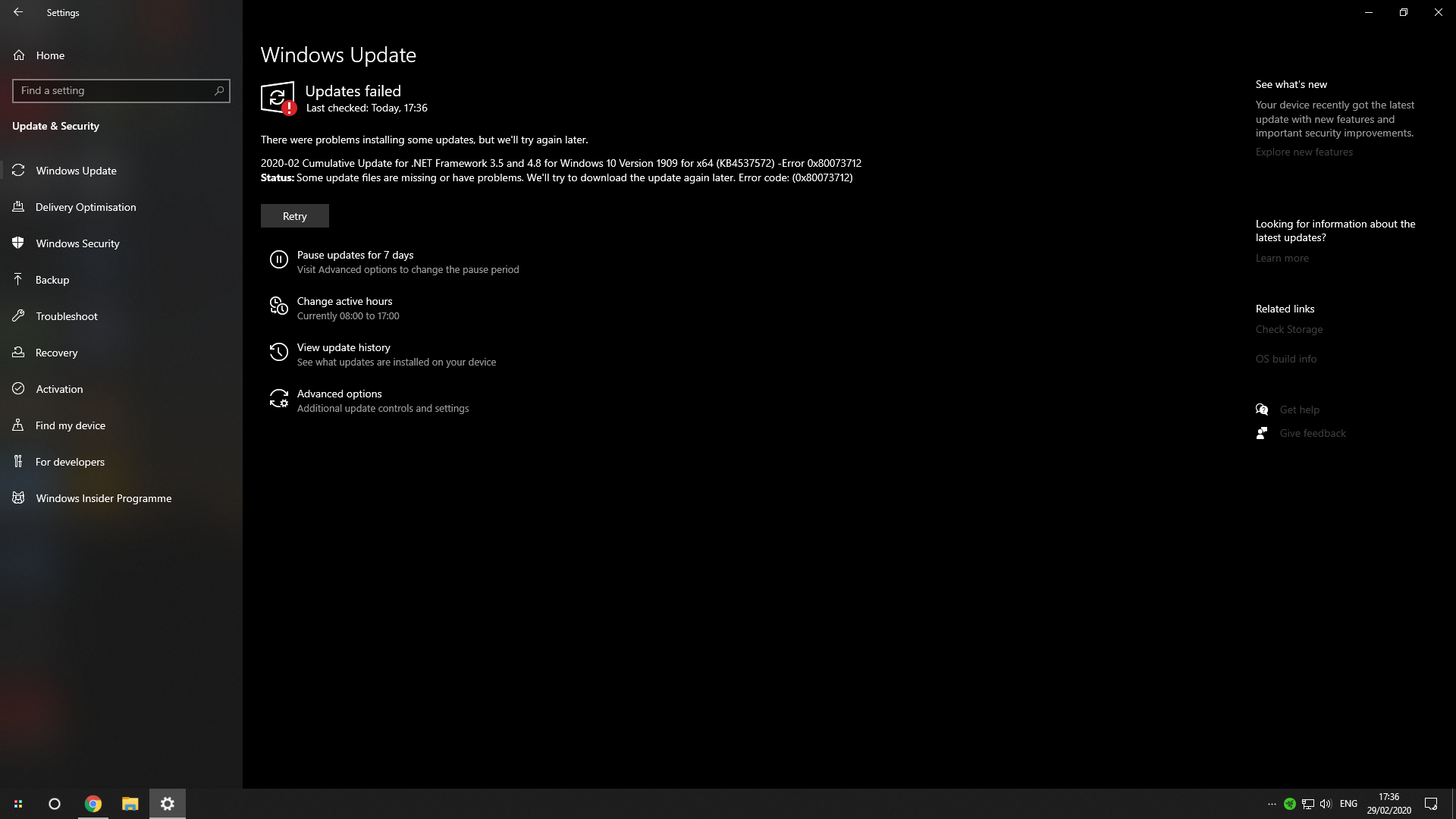Click Retry to attempt failed update
This screenshot has height=819, width=1456.
[294, 216]
